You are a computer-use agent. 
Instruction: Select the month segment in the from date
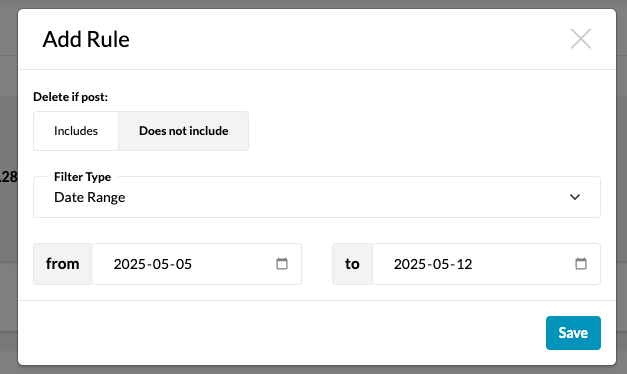click(x=161, y=264)
